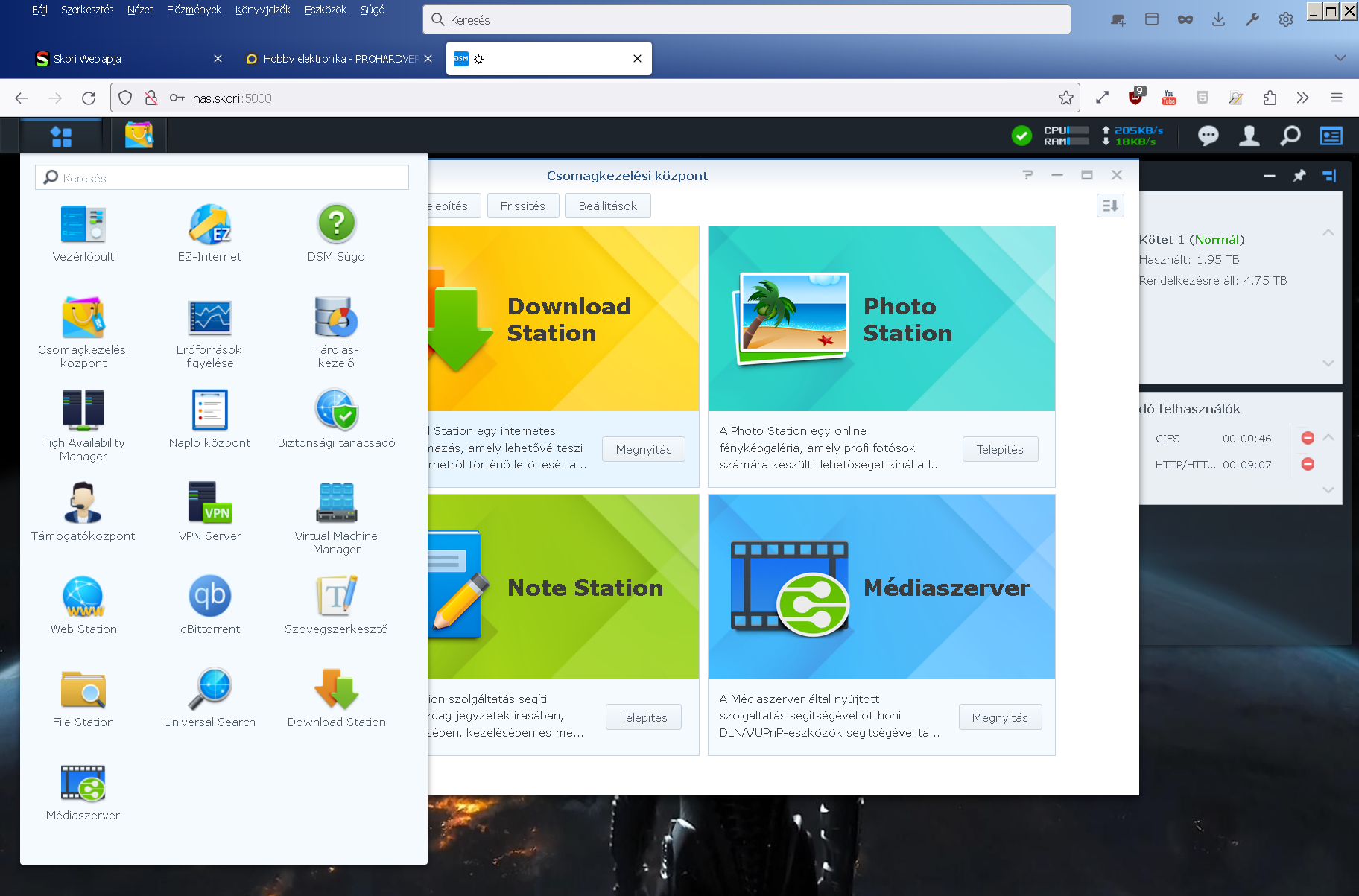Open File Station app
The width and height of the screenshot is (1359, 896).
pyautogui.click(x=83, y=690)
